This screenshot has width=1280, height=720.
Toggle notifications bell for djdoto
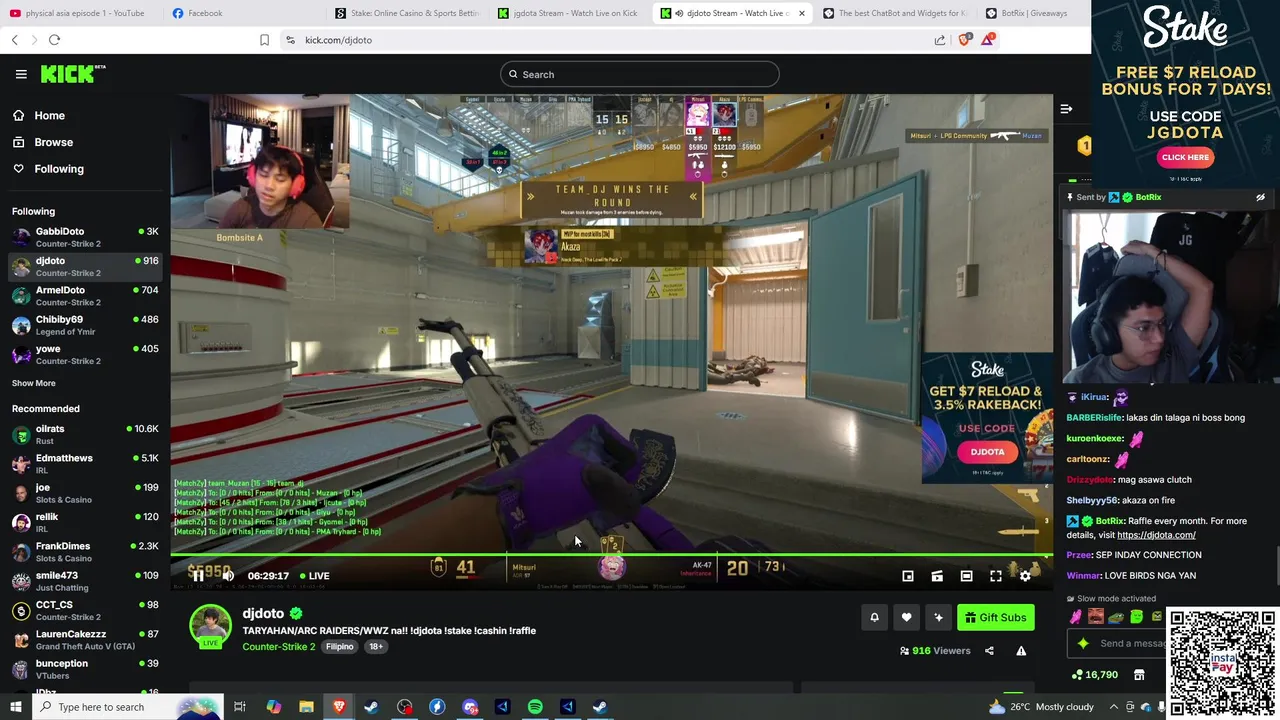click(x=874, y=617)
